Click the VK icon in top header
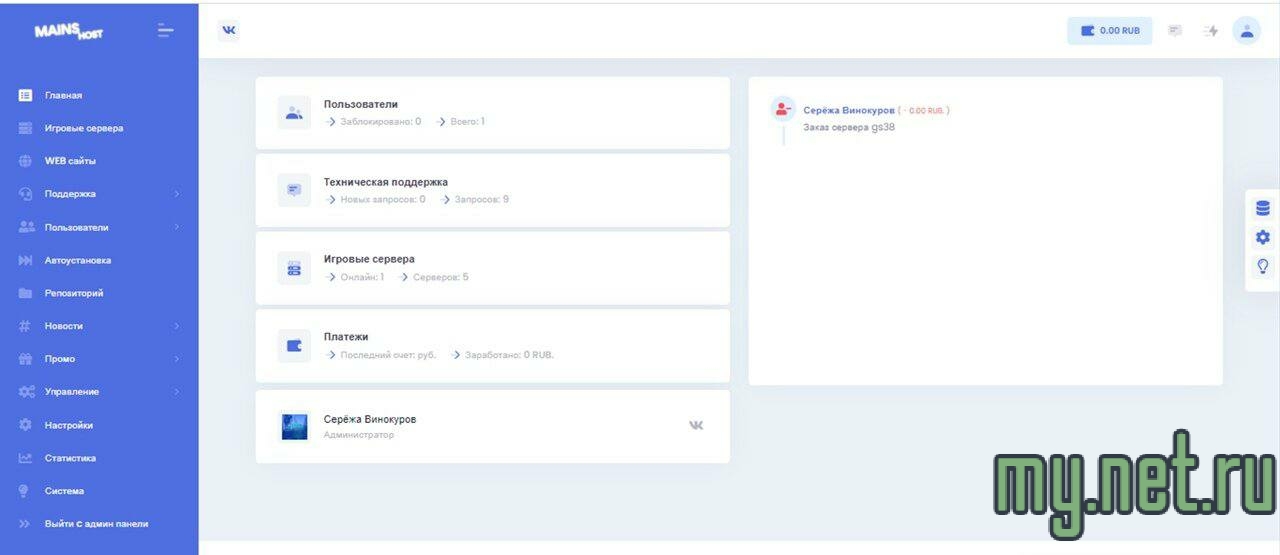Viewport: 1280px width, 555px height. (x=229, y=31)
